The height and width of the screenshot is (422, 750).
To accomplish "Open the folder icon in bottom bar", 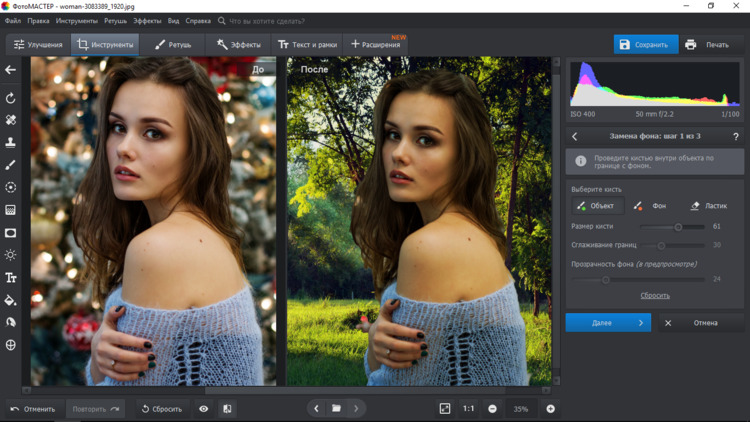I will (x=336, y=409).
